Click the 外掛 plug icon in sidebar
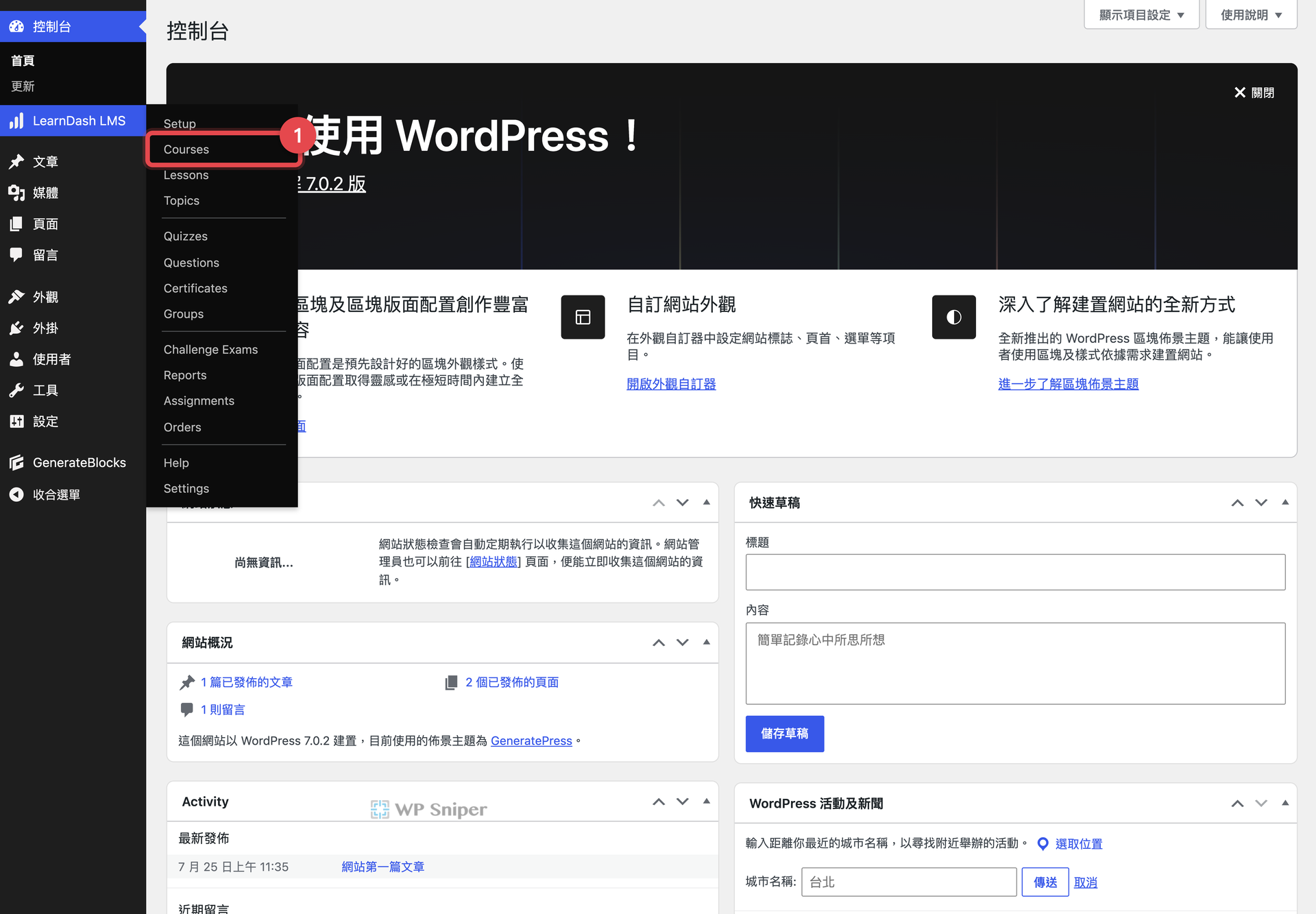The height and width of the screenshot is (914, 1316). coord(16,328)
